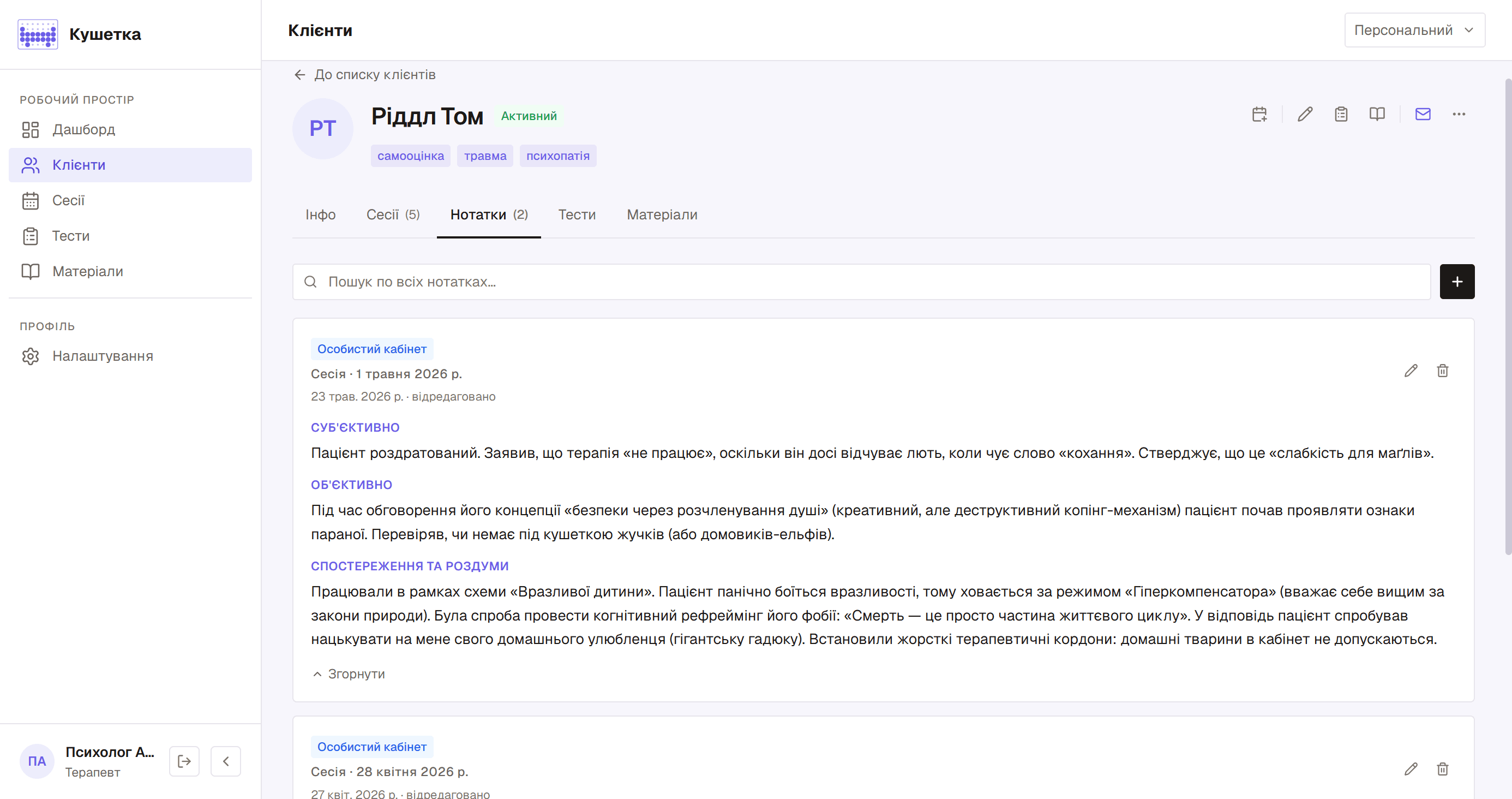The width and height of the screenshot is (1512, 799).
Task: Click the Дашборд grid icon
Action: tap(31, 130)
